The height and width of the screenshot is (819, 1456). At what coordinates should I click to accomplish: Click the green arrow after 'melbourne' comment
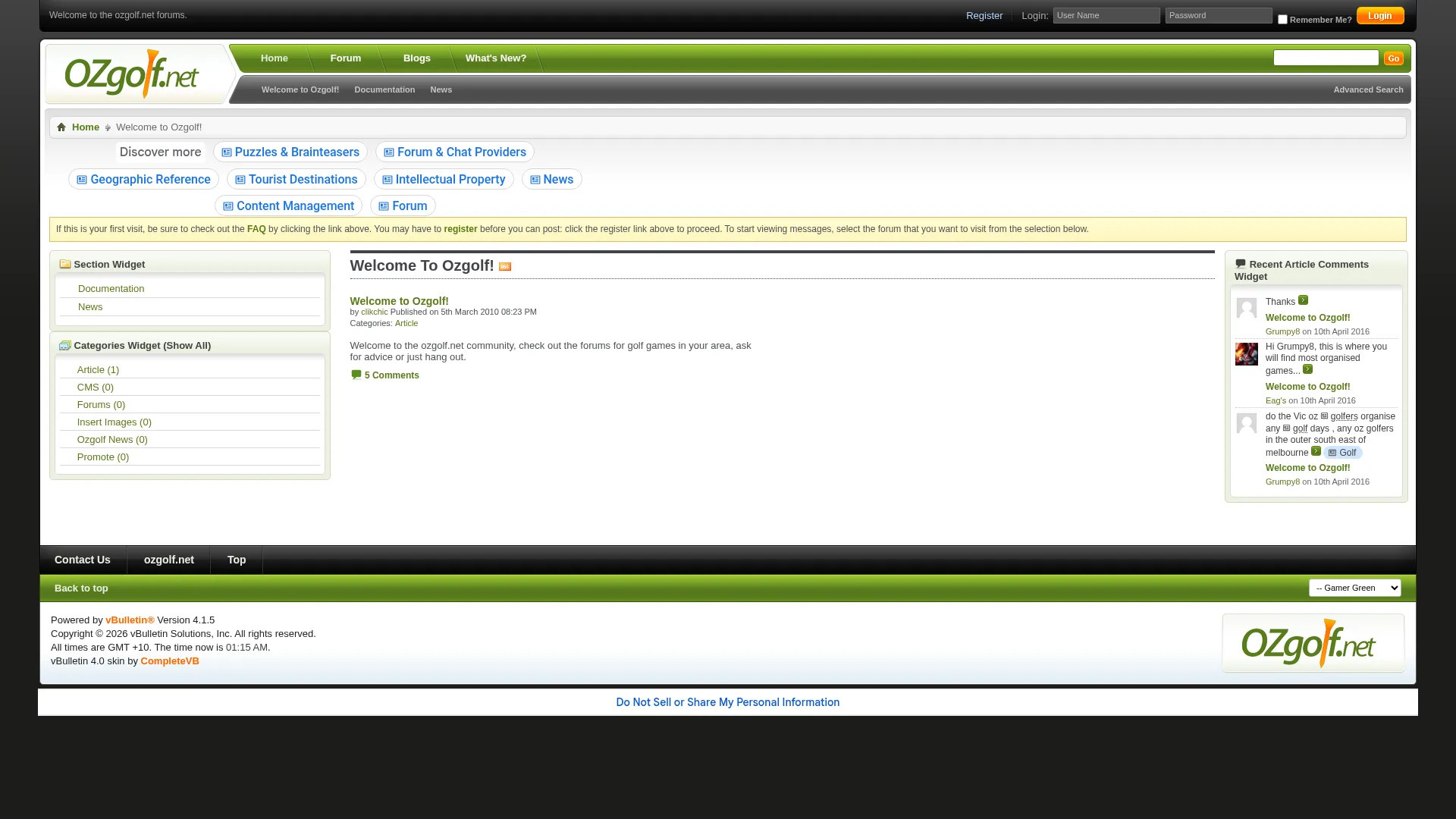tap(1316, 451)
